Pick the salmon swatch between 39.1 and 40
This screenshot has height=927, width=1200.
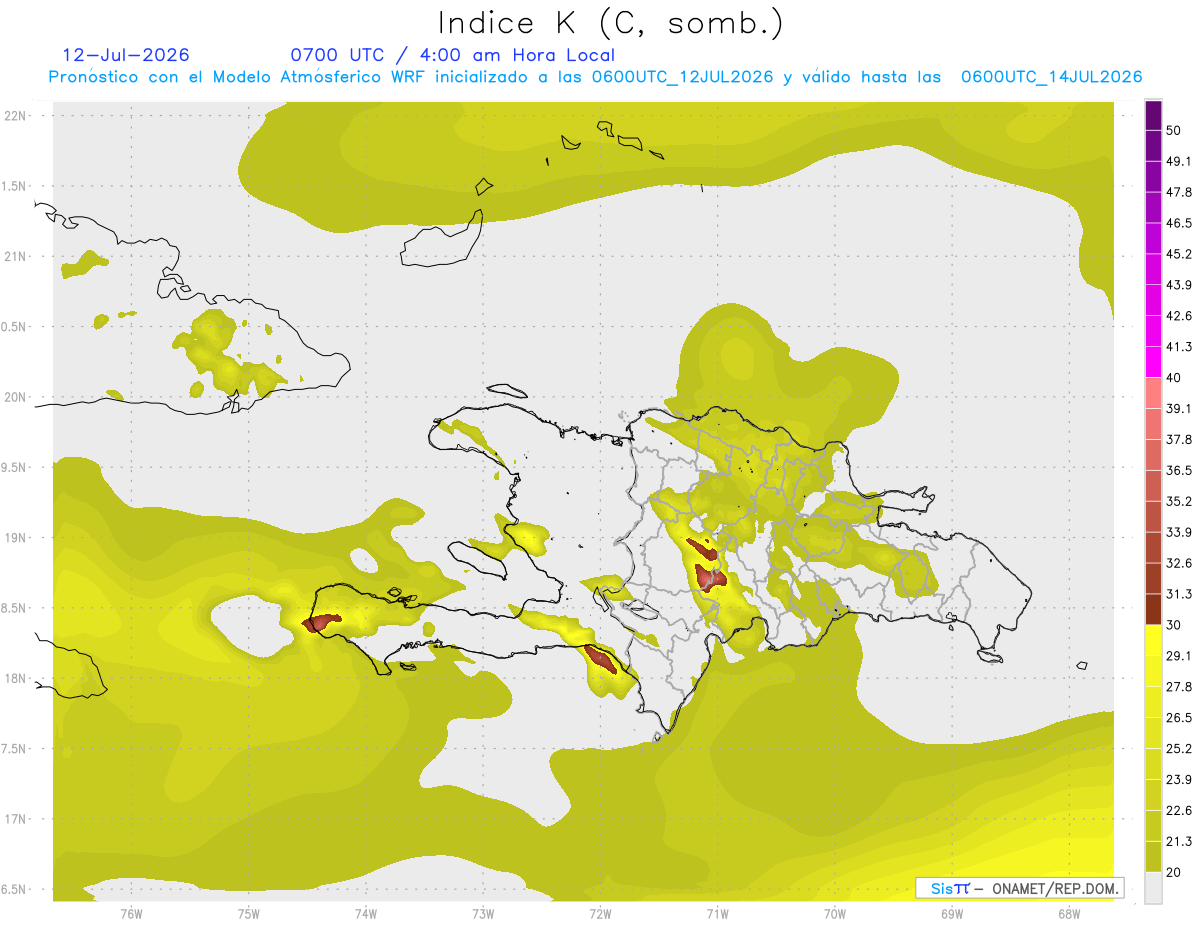pyautogui.click(x=1153, y=393)
